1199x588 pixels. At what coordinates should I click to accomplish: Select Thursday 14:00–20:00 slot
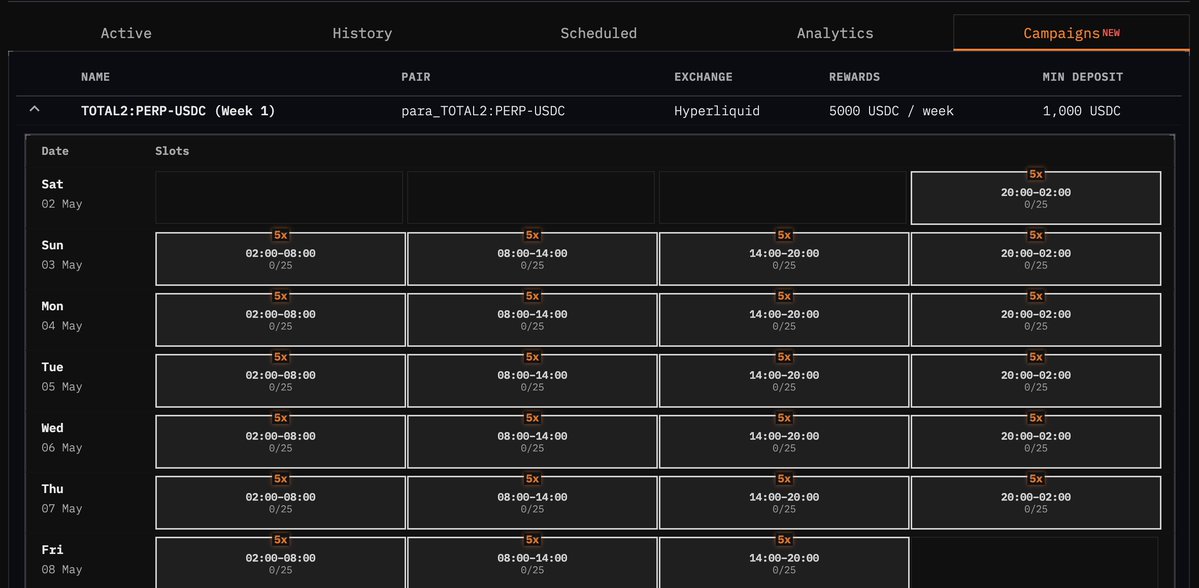(x=784, y=502)
